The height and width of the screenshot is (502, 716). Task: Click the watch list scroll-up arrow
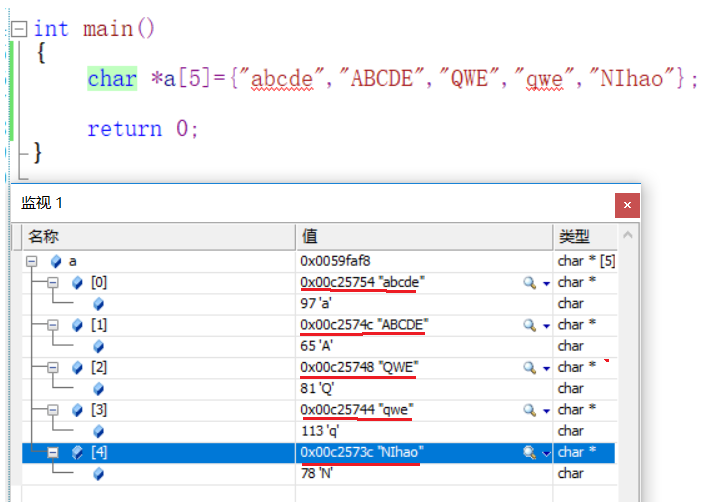[628, 235]
